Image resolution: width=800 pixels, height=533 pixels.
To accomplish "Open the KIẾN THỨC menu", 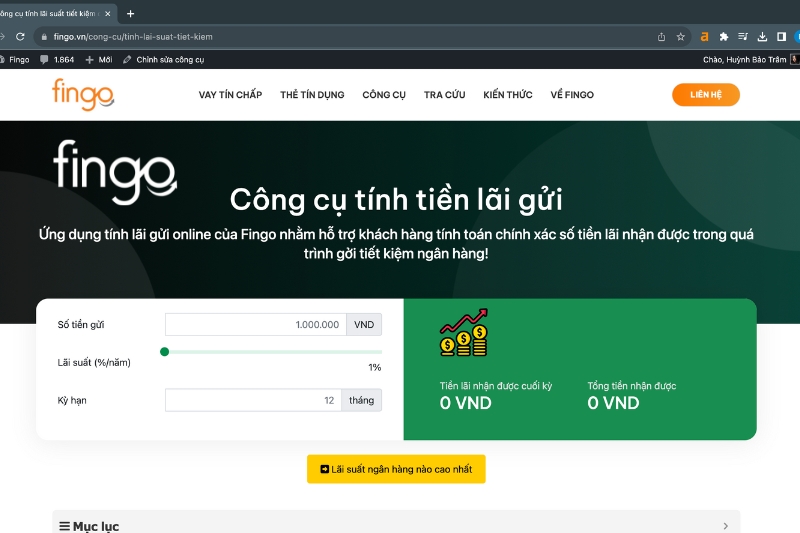I will (x=508, y=95).
